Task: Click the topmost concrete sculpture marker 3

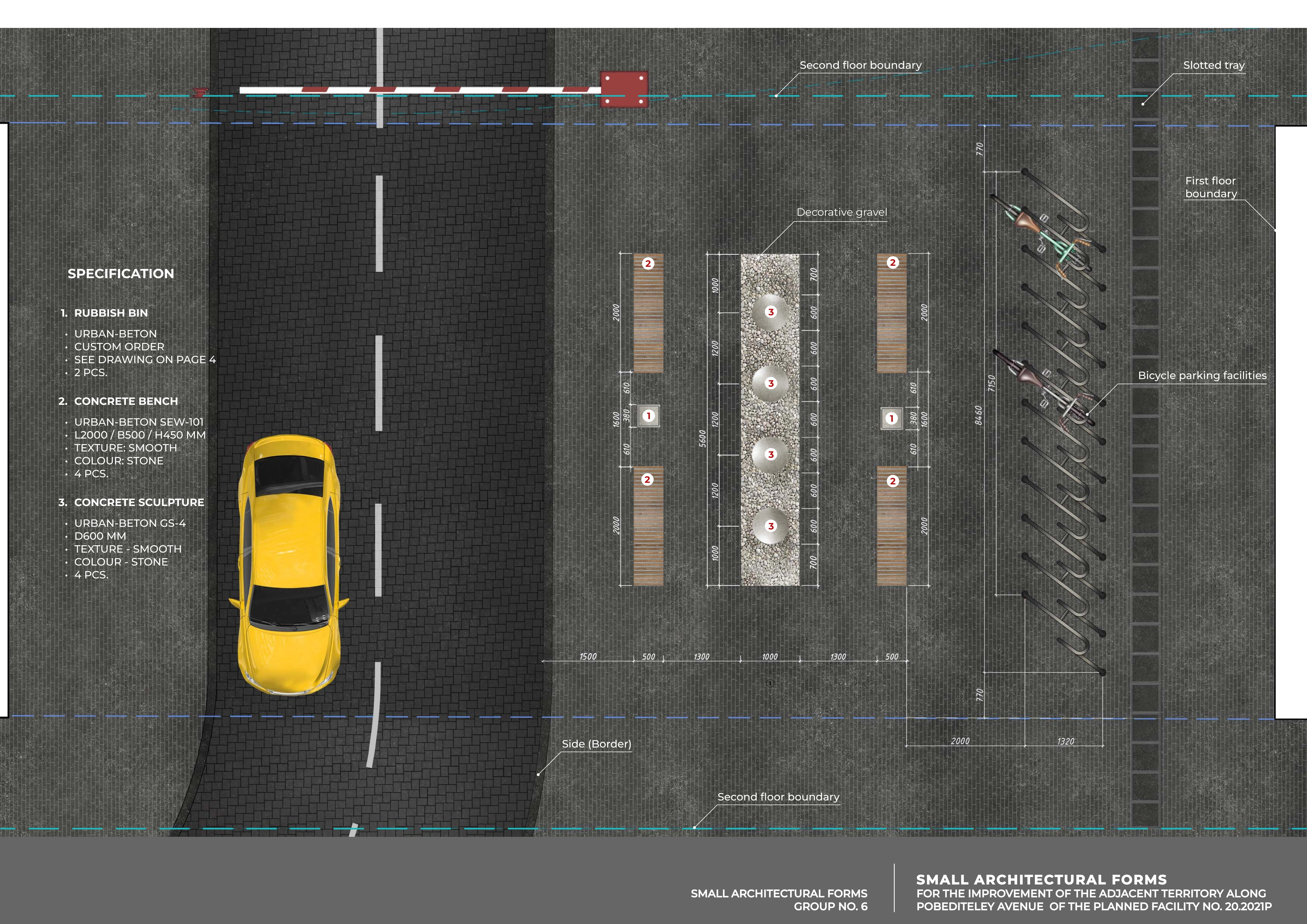Action: 771,312
